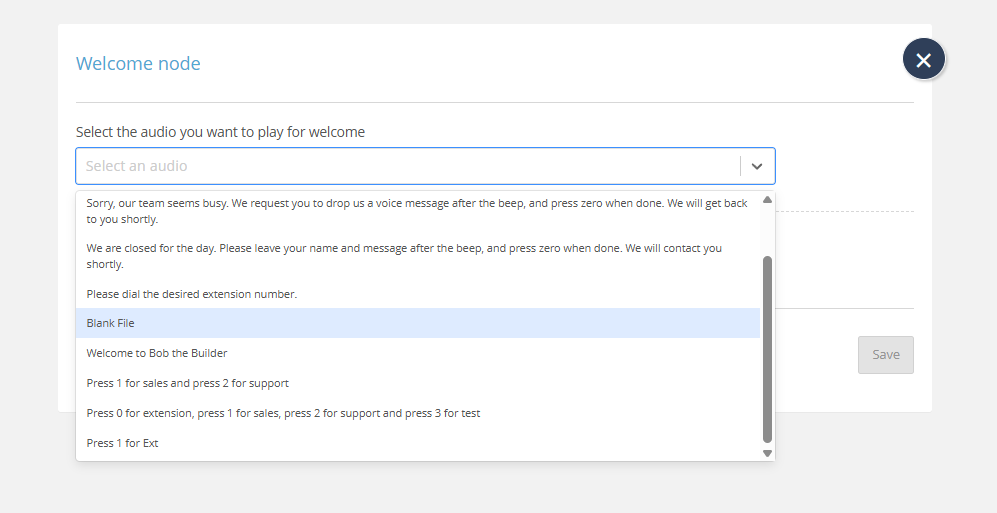Choose 'Welcome to Bob the Builder' audio
The height and width of the screenshot is (513, 997).
click(157, 353)
